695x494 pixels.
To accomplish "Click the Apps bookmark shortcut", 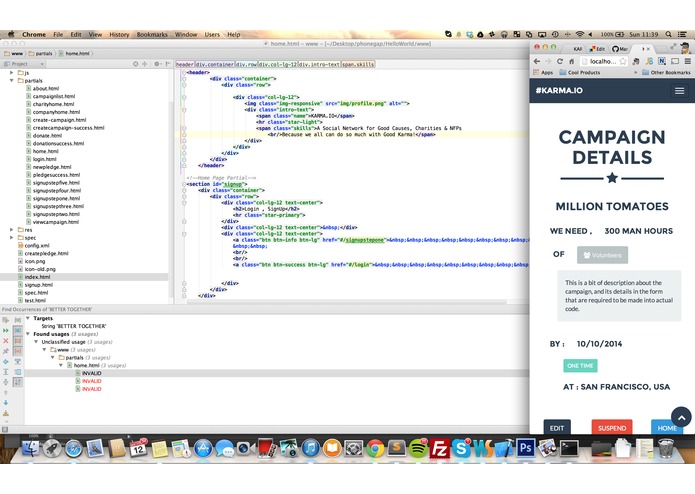I will [x=543, y=72].
